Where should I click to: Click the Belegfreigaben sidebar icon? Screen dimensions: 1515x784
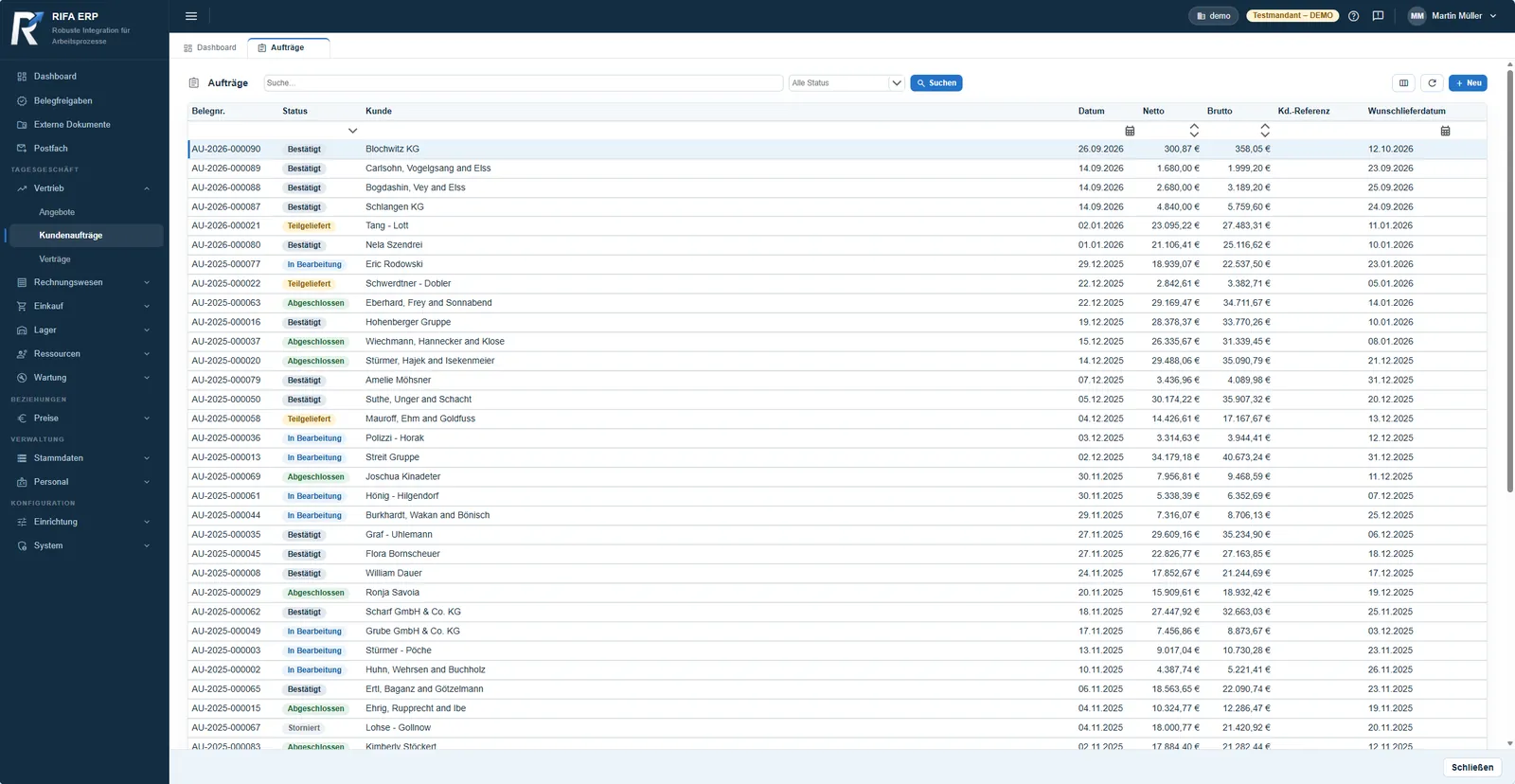(x=22, y=101)
